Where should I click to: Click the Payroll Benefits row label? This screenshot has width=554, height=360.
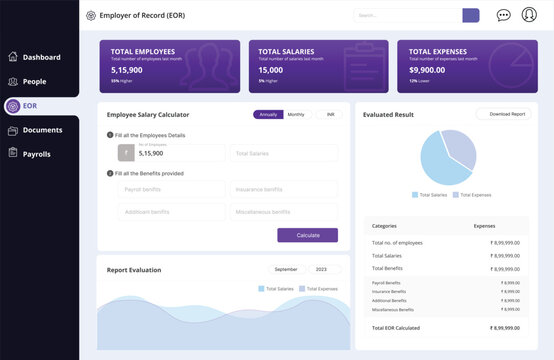386,283
